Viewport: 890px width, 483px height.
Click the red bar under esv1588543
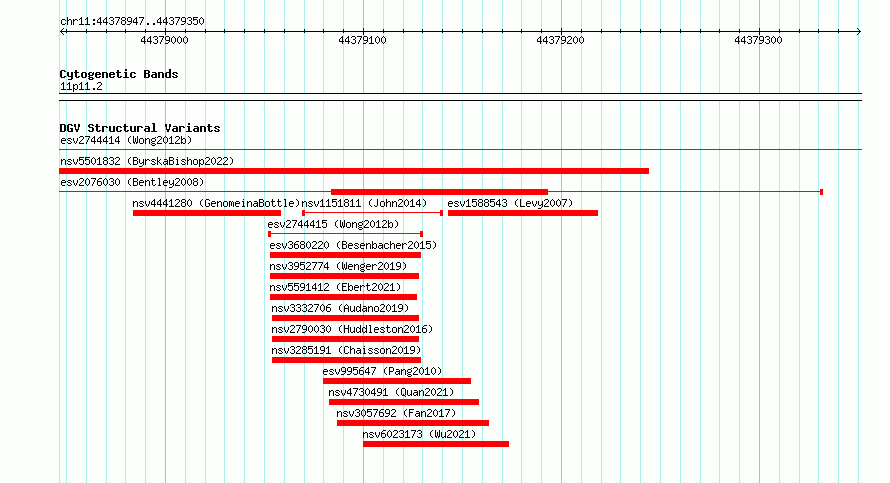tap(523, 213)
